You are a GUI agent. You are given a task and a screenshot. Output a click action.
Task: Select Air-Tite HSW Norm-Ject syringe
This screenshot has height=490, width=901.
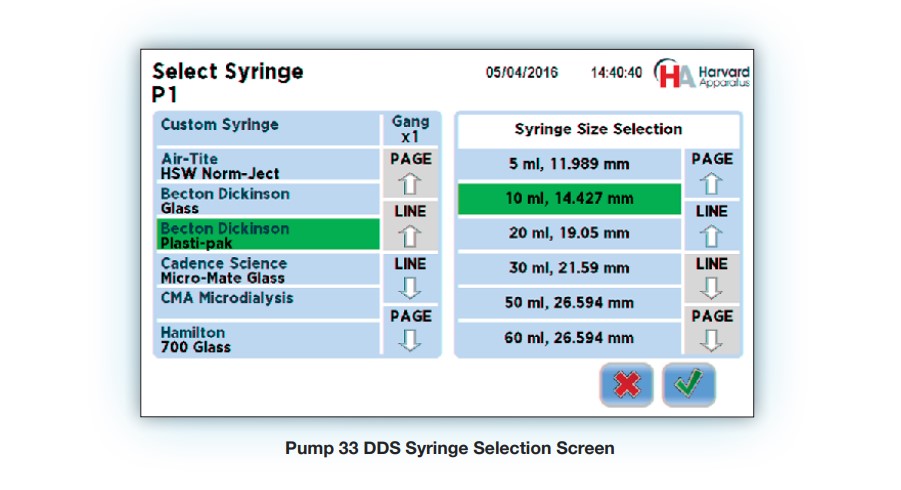click(x=266, y=166)
